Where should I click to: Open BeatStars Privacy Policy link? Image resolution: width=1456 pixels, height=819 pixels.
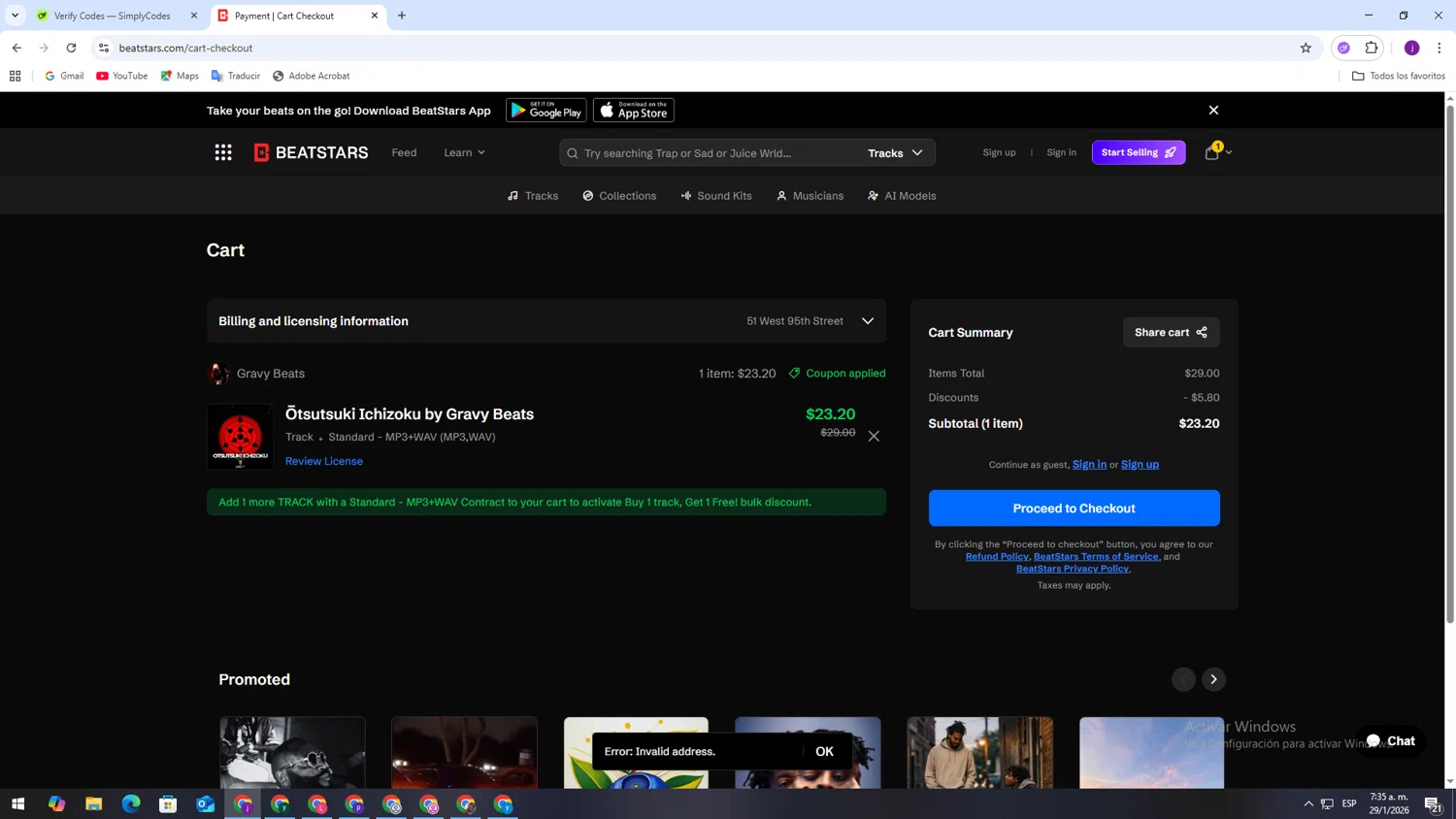point(1073,569)
